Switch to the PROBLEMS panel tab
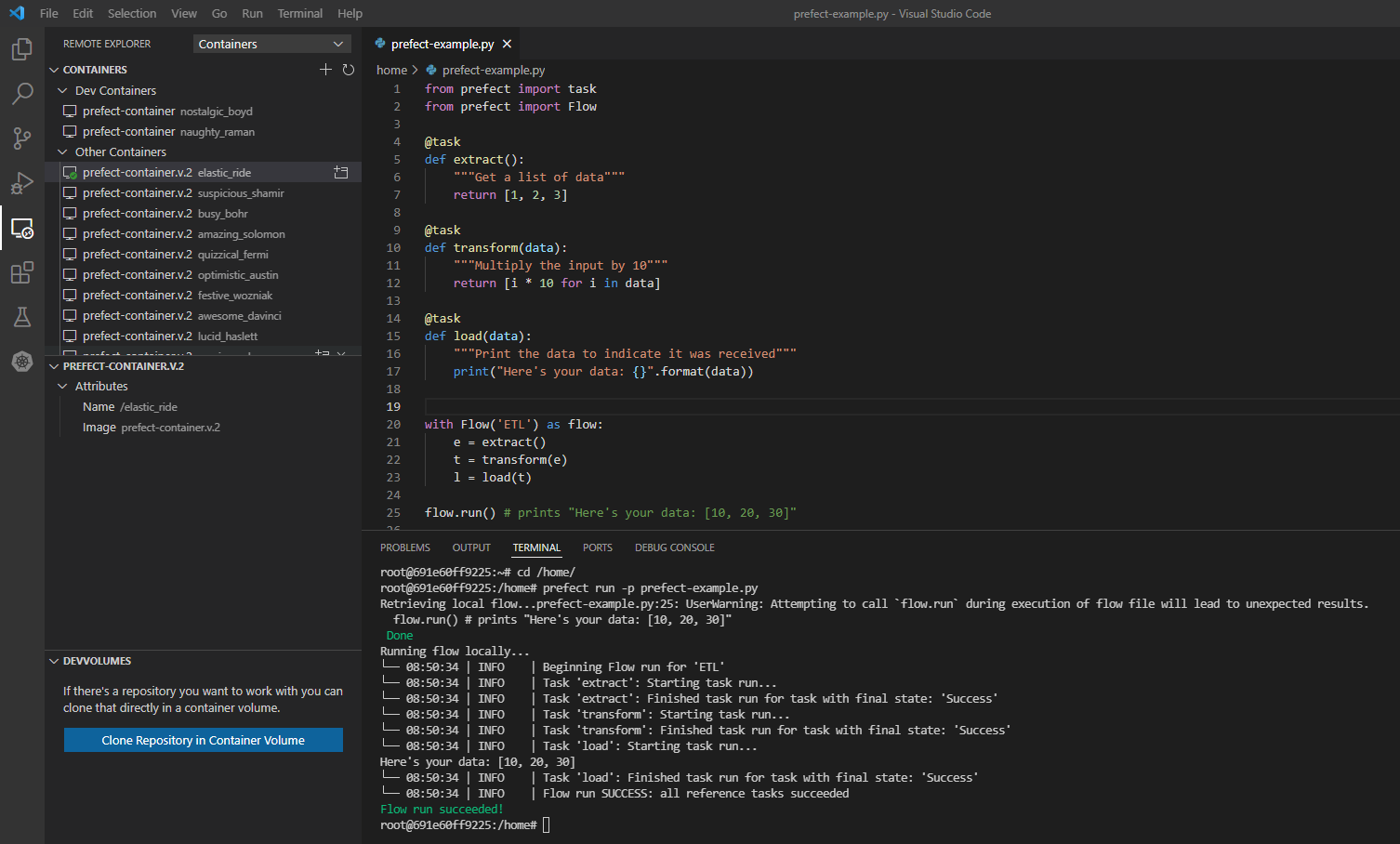Viewport: 1400px width, 844px height. [x=405, y=547]
